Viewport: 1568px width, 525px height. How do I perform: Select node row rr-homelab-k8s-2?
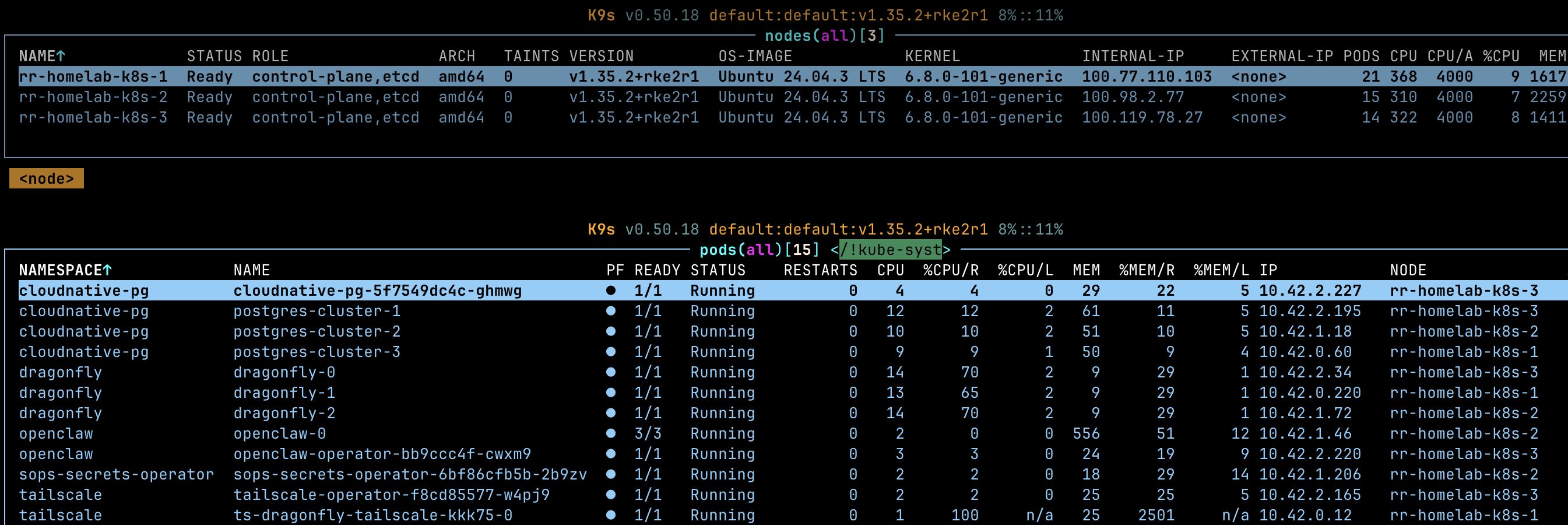(x=793, y=97)
